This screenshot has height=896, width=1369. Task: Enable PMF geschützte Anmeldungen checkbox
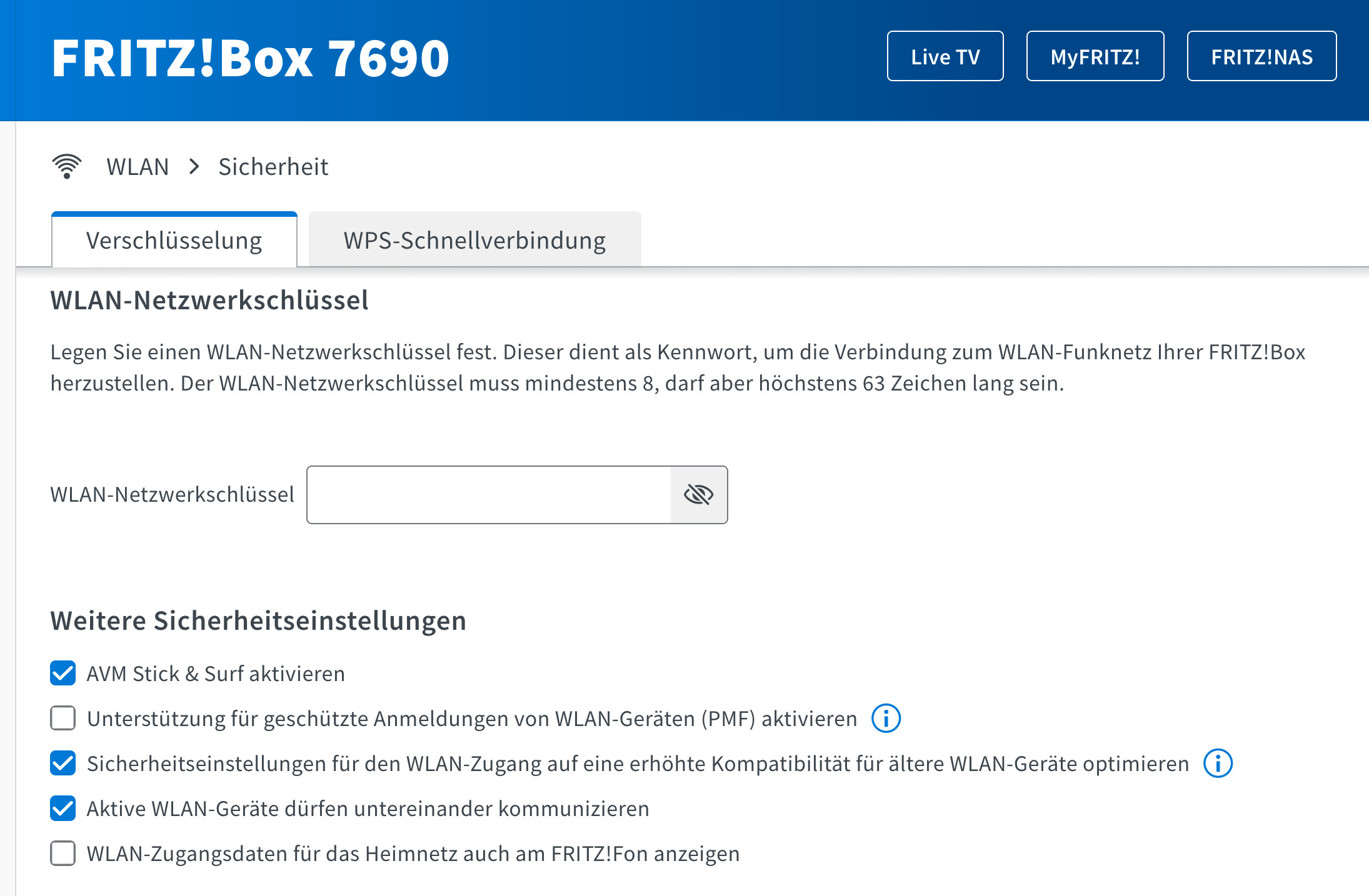click(63, 719)
